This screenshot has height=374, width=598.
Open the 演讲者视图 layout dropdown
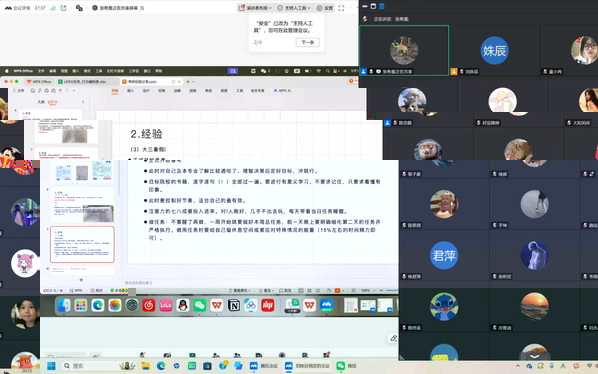pos(255,8)
